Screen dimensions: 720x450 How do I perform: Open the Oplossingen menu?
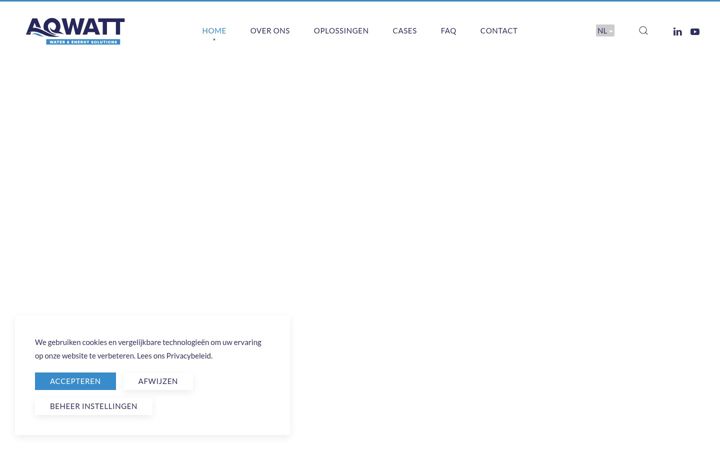click(341, 31)
